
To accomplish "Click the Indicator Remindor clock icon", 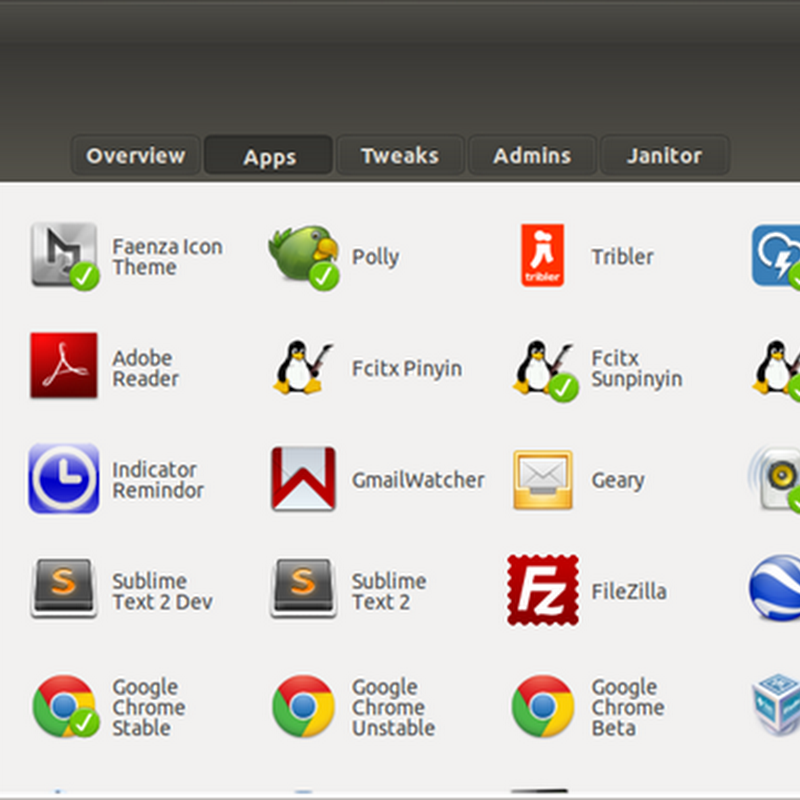I will pos(64,479).
